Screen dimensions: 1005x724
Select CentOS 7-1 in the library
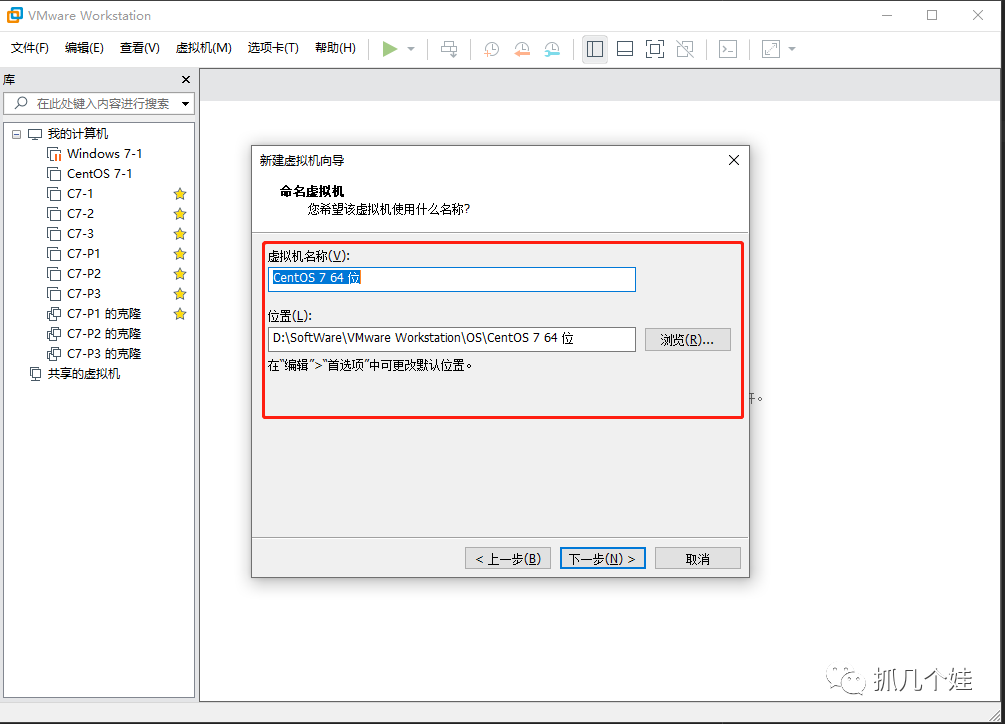pyautogui.click(x=99, y=174)
